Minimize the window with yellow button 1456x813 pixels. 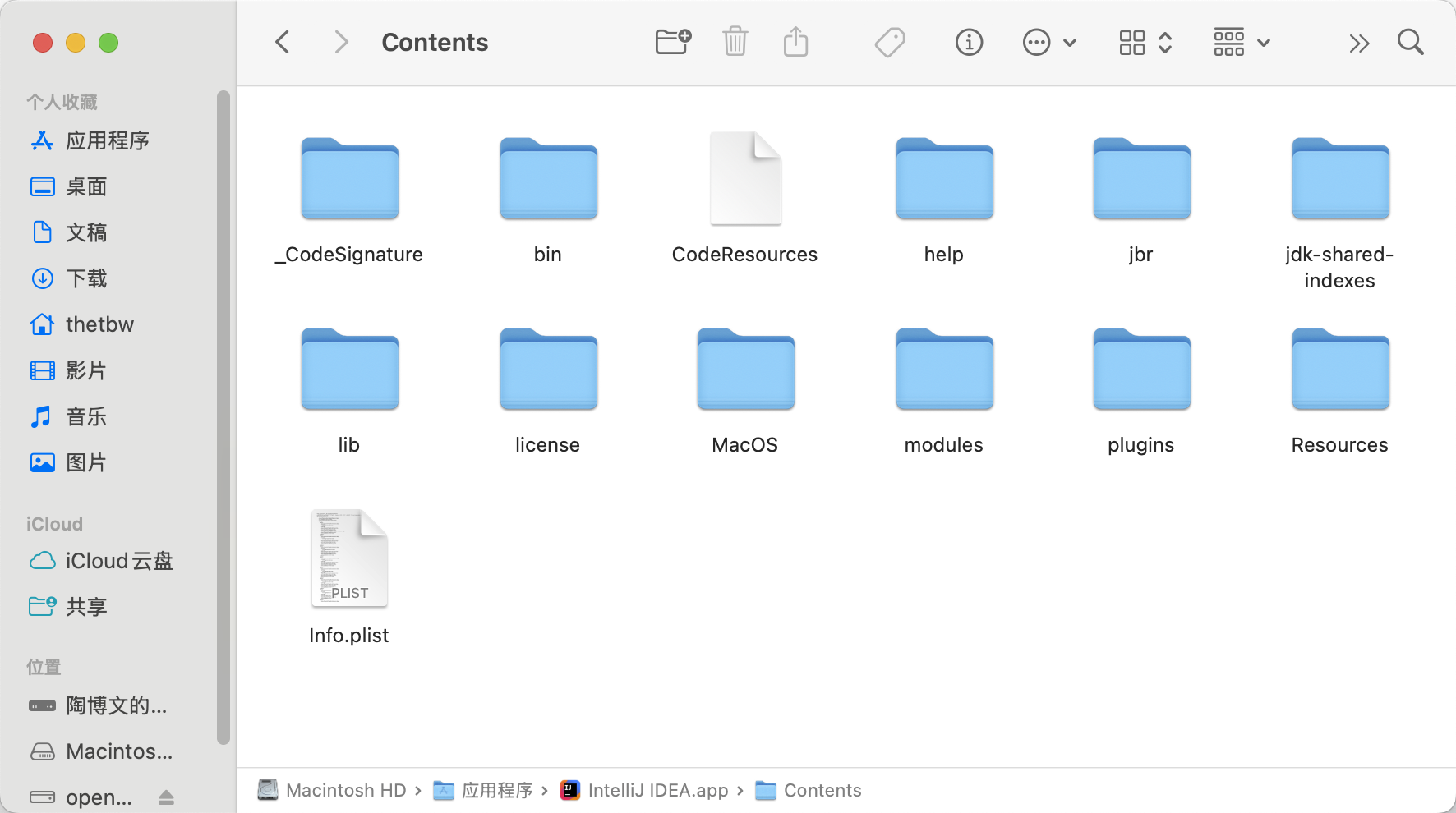[76, 43]
